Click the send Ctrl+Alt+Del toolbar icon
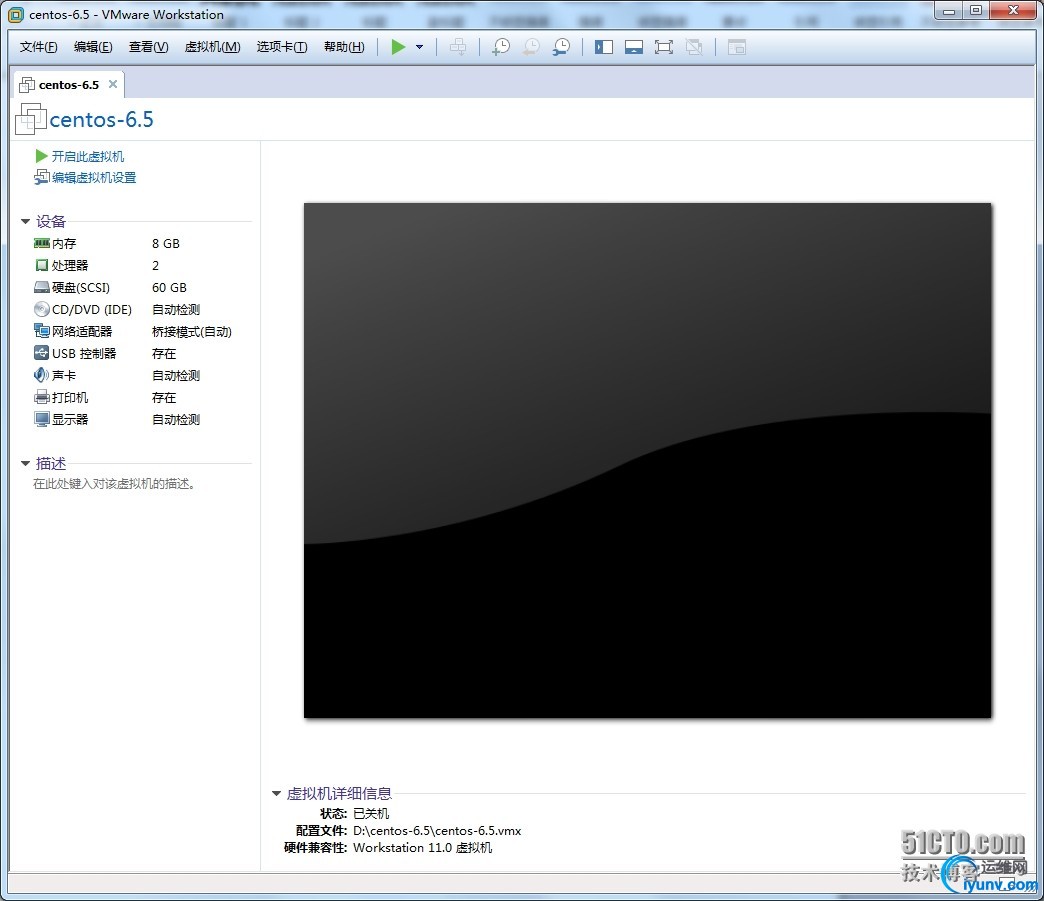This screenshot has height=901, width=1044. point(458,47)
